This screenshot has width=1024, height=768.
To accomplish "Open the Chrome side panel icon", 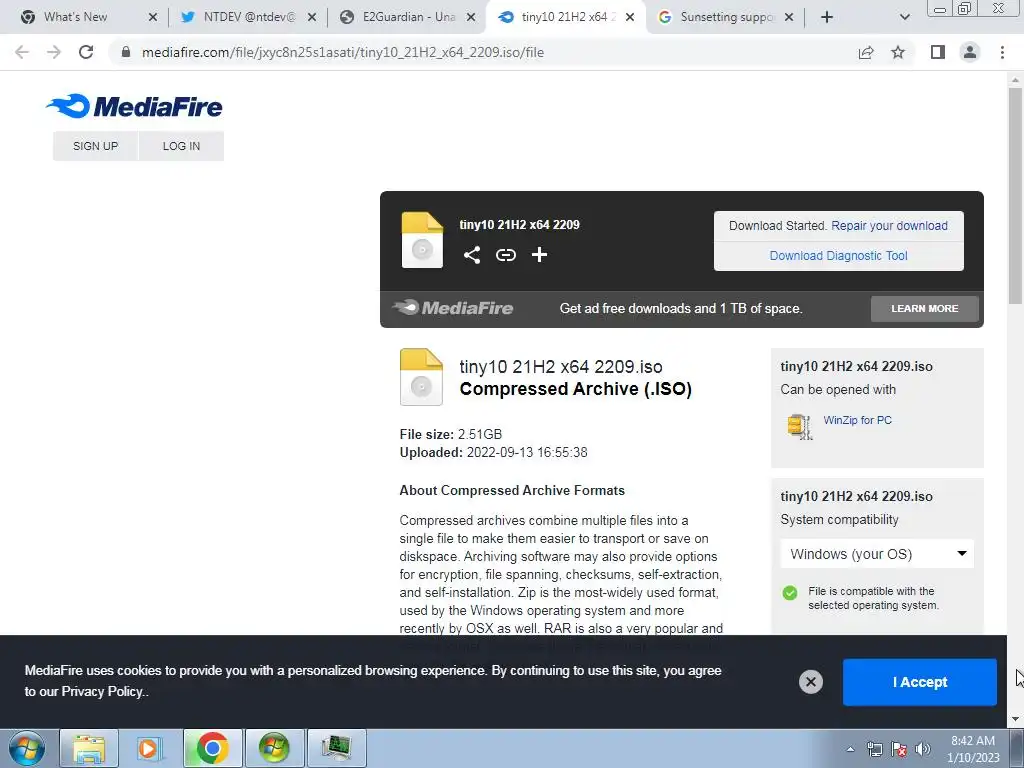I will click(x=938, y=52).
